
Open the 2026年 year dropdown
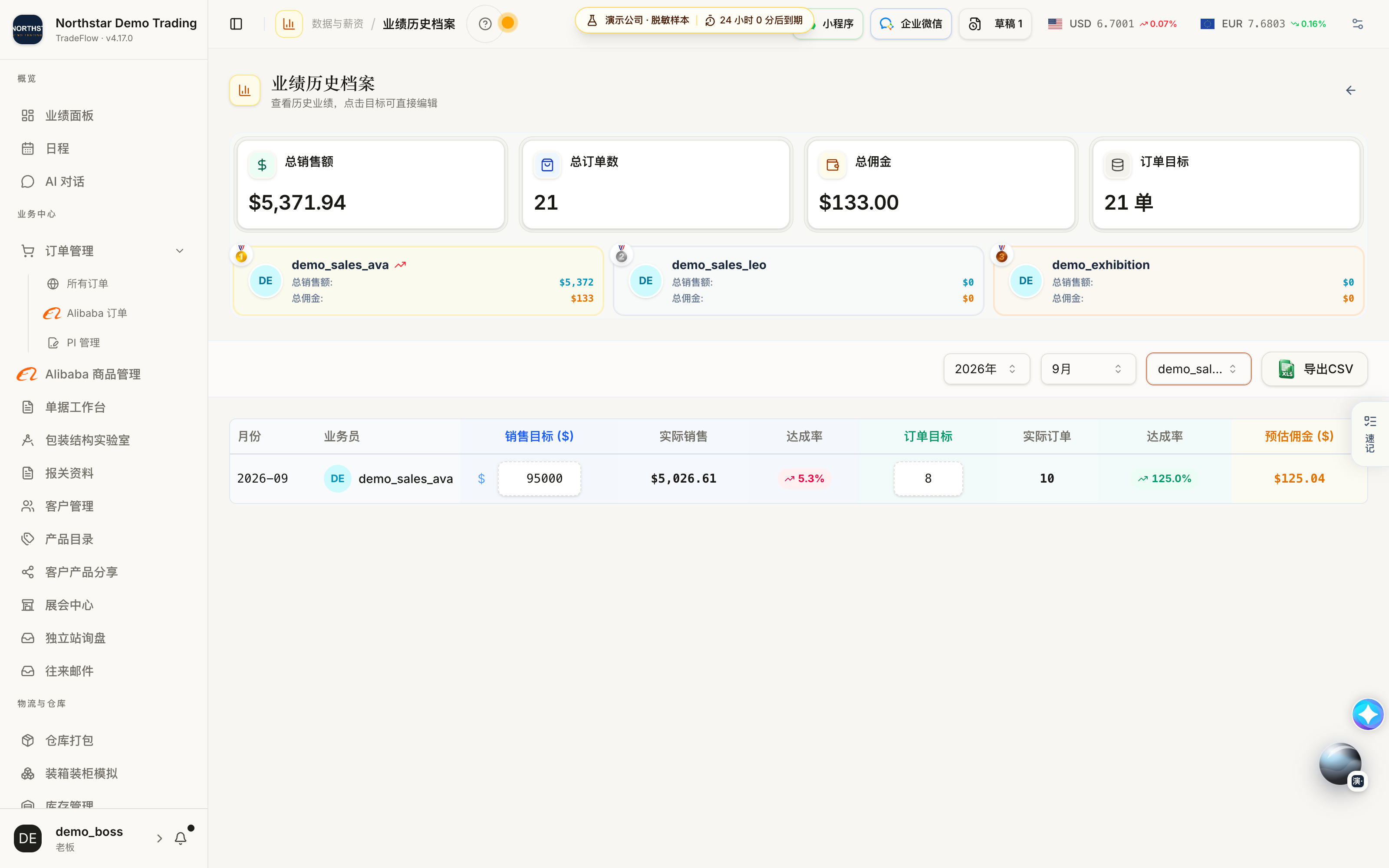coord(986,369)
